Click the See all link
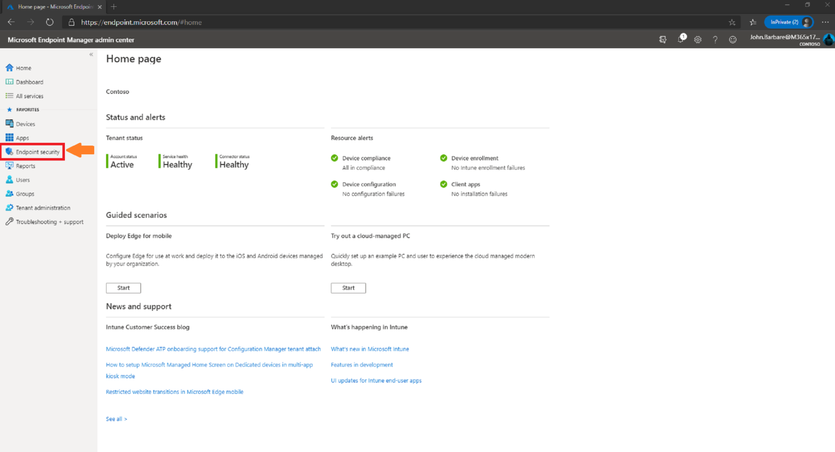This screenshot has height=452, width=835. pos(116,420)
